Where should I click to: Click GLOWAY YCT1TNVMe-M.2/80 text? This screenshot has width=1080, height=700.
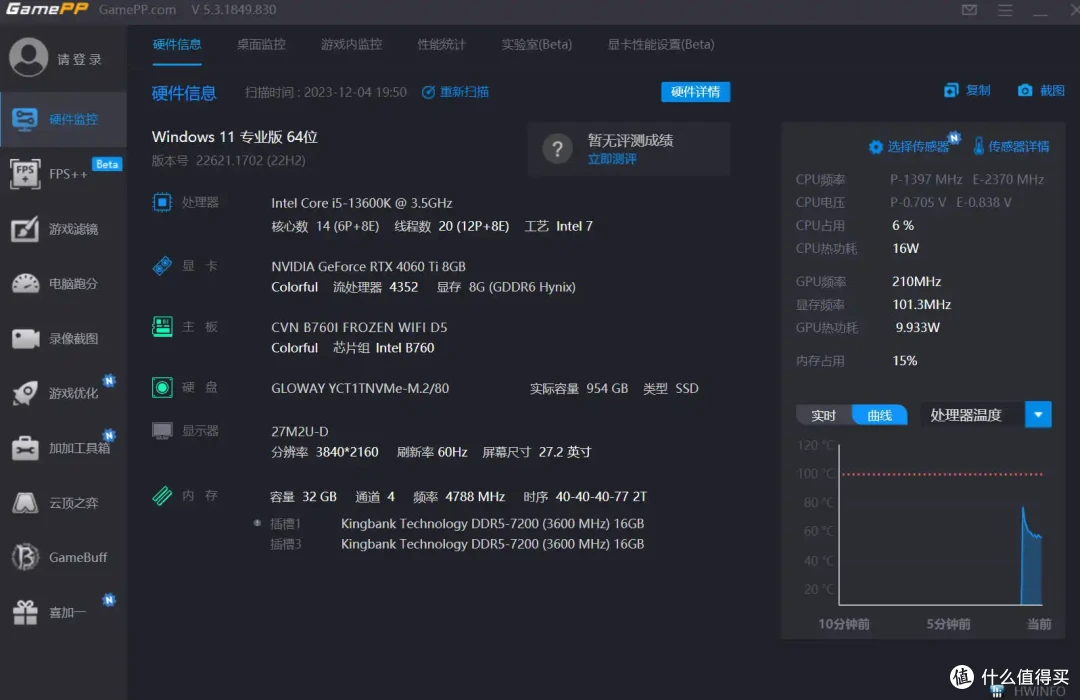(360, 388)
